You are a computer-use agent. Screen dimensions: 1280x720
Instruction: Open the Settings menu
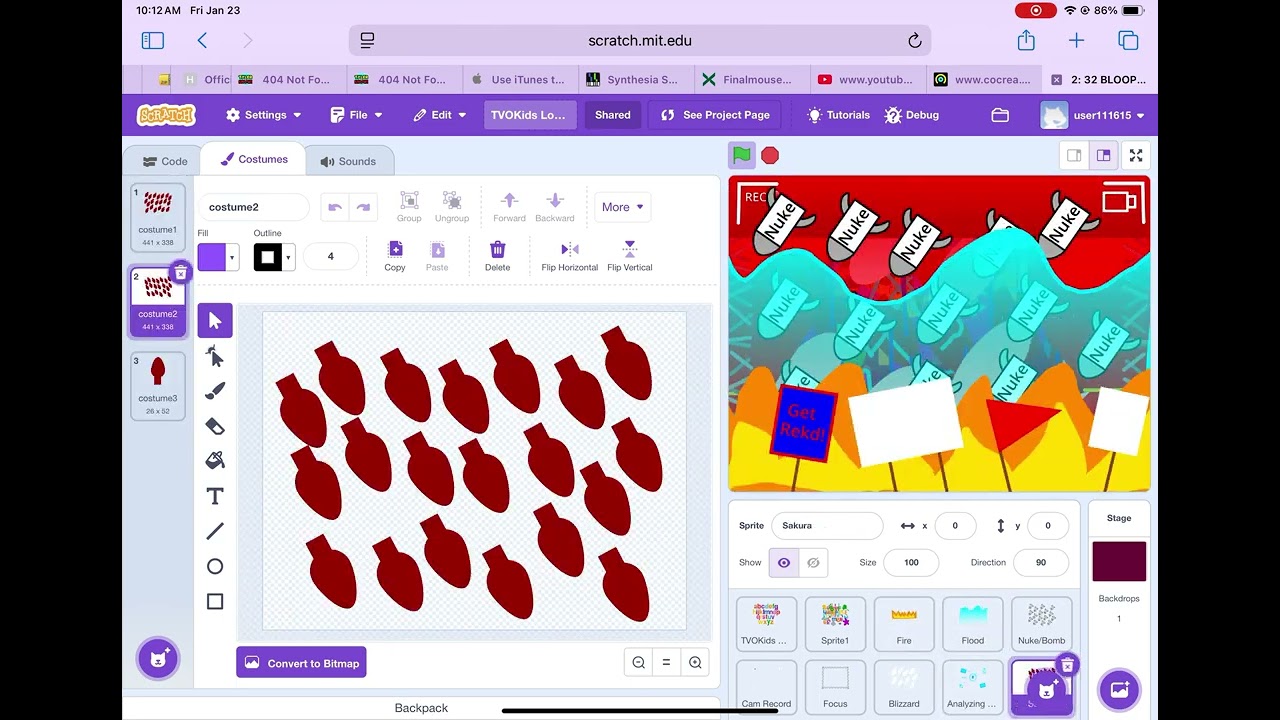[x=263, y=115]
